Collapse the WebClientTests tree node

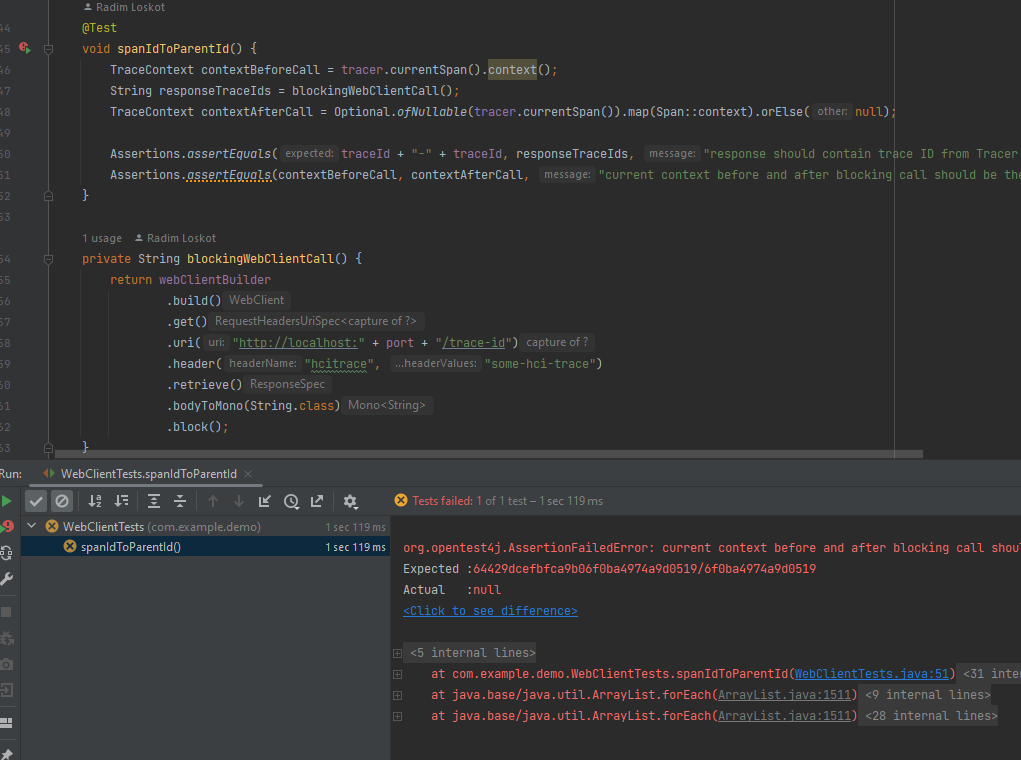pyautogui.click(x=31, y=525)
